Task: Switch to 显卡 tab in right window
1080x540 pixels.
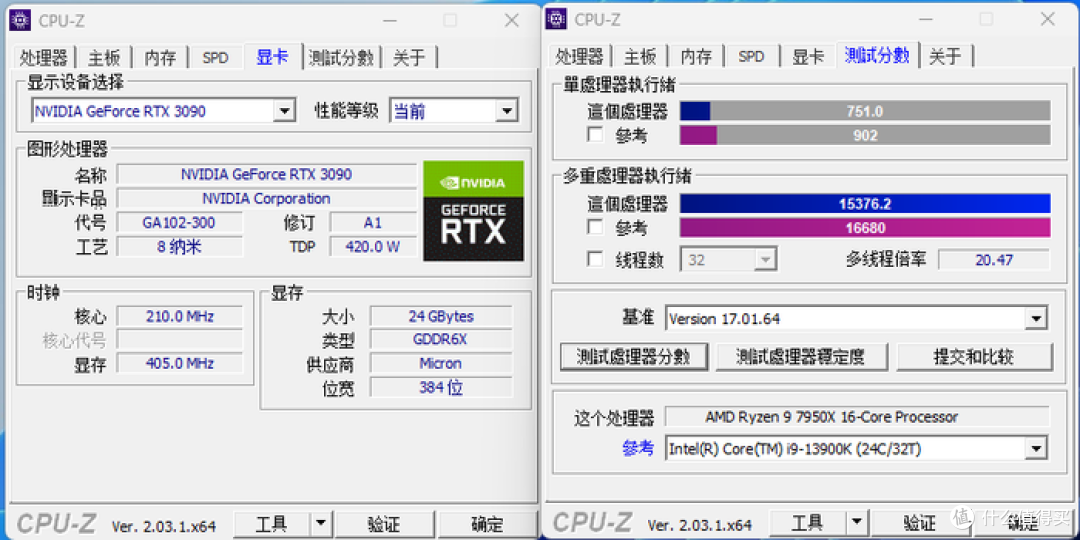Action: (x=808, y=56)
